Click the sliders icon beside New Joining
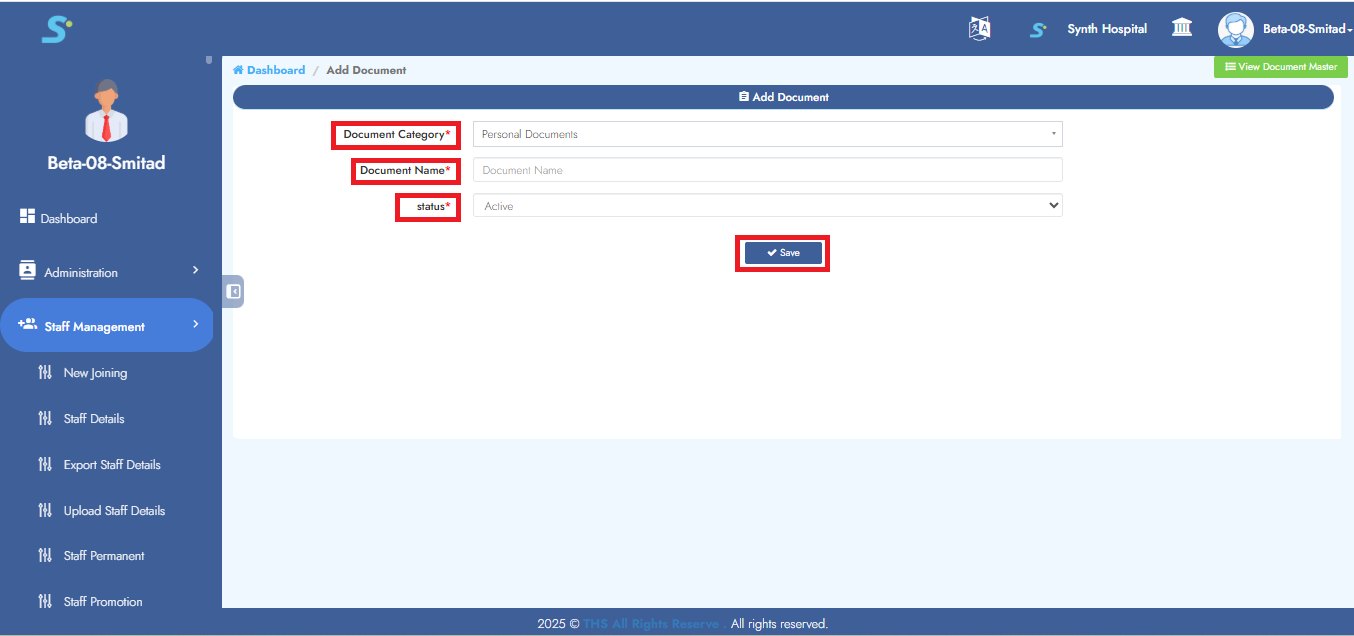Screen dimensions: 1354x636 coord(44,373)
